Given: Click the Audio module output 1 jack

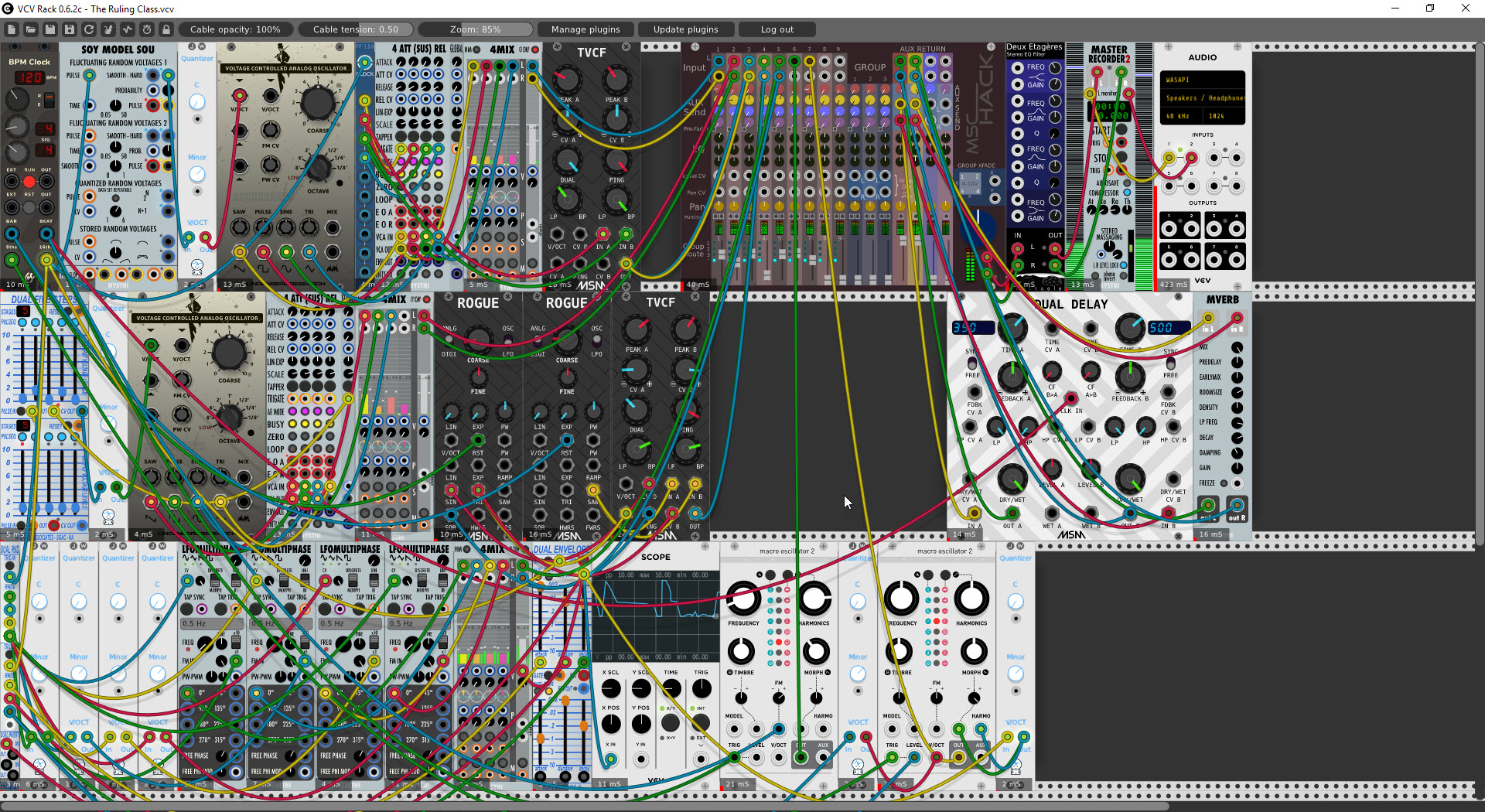Looking at the screenshot, I should (1169, 228).
